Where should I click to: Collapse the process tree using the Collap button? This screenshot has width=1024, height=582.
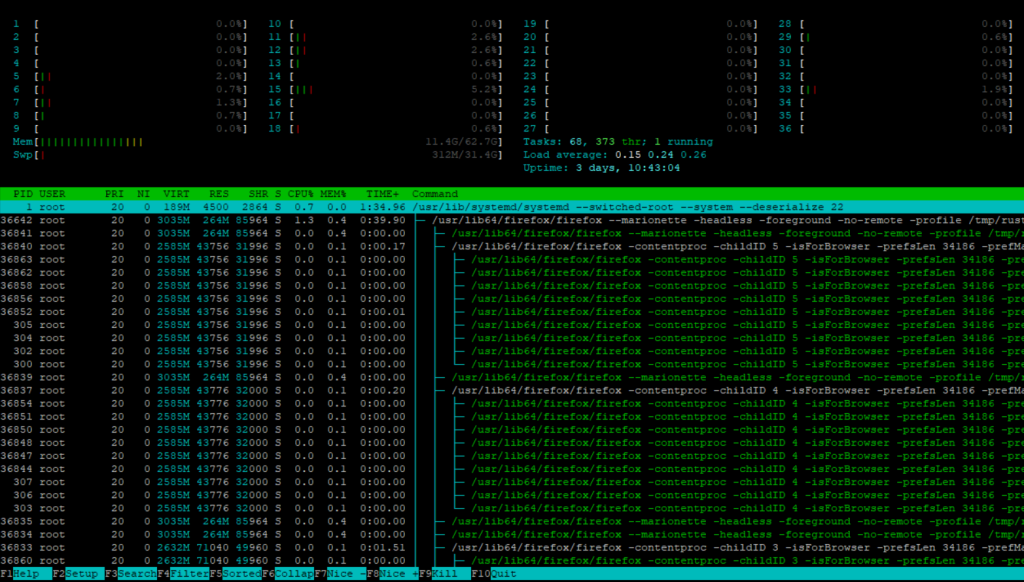296,575
